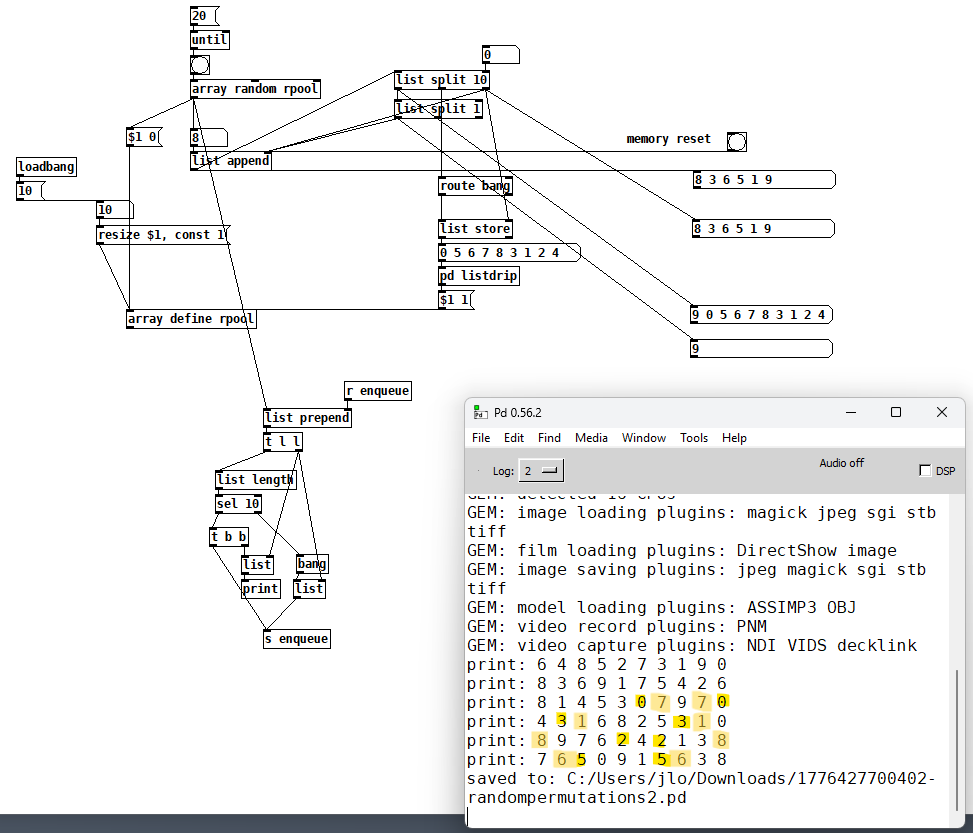Trigger the memory reset bang button
This screenshot has height=833, width=973.
coord(737,141)
